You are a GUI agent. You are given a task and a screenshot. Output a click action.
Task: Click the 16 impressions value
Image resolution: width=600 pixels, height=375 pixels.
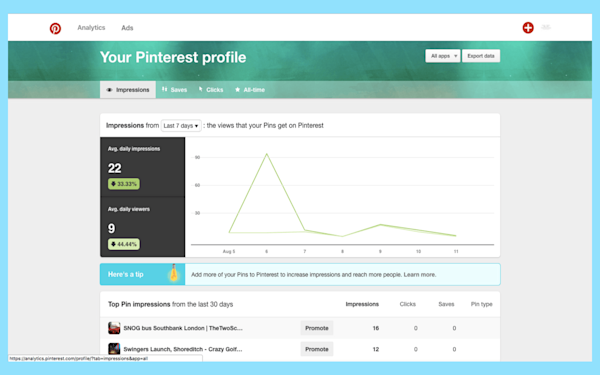tap(376, 328)
